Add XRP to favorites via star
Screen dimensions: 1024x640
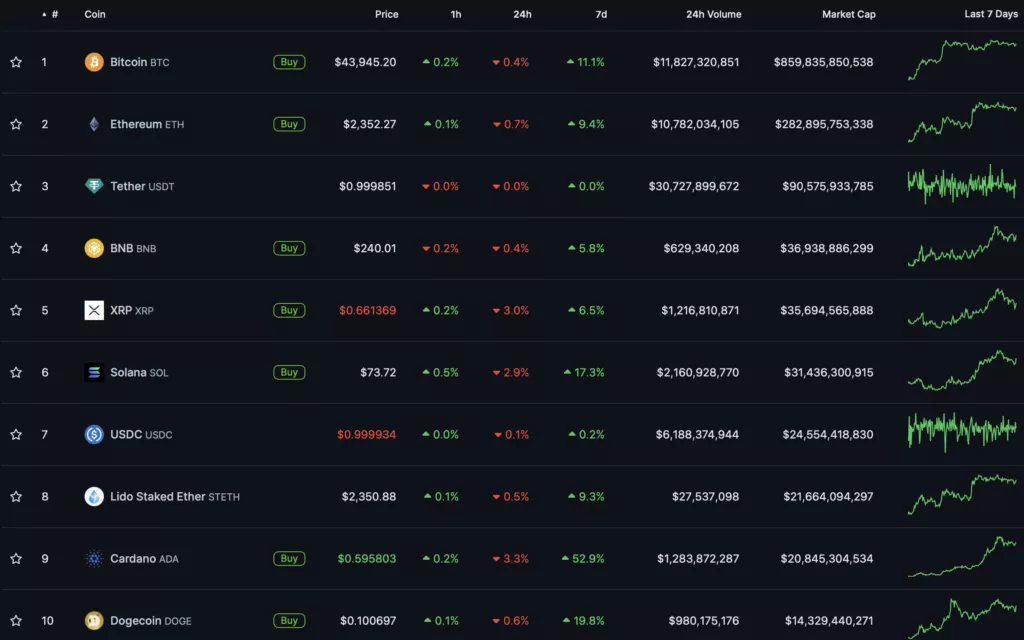click(16, 310)
